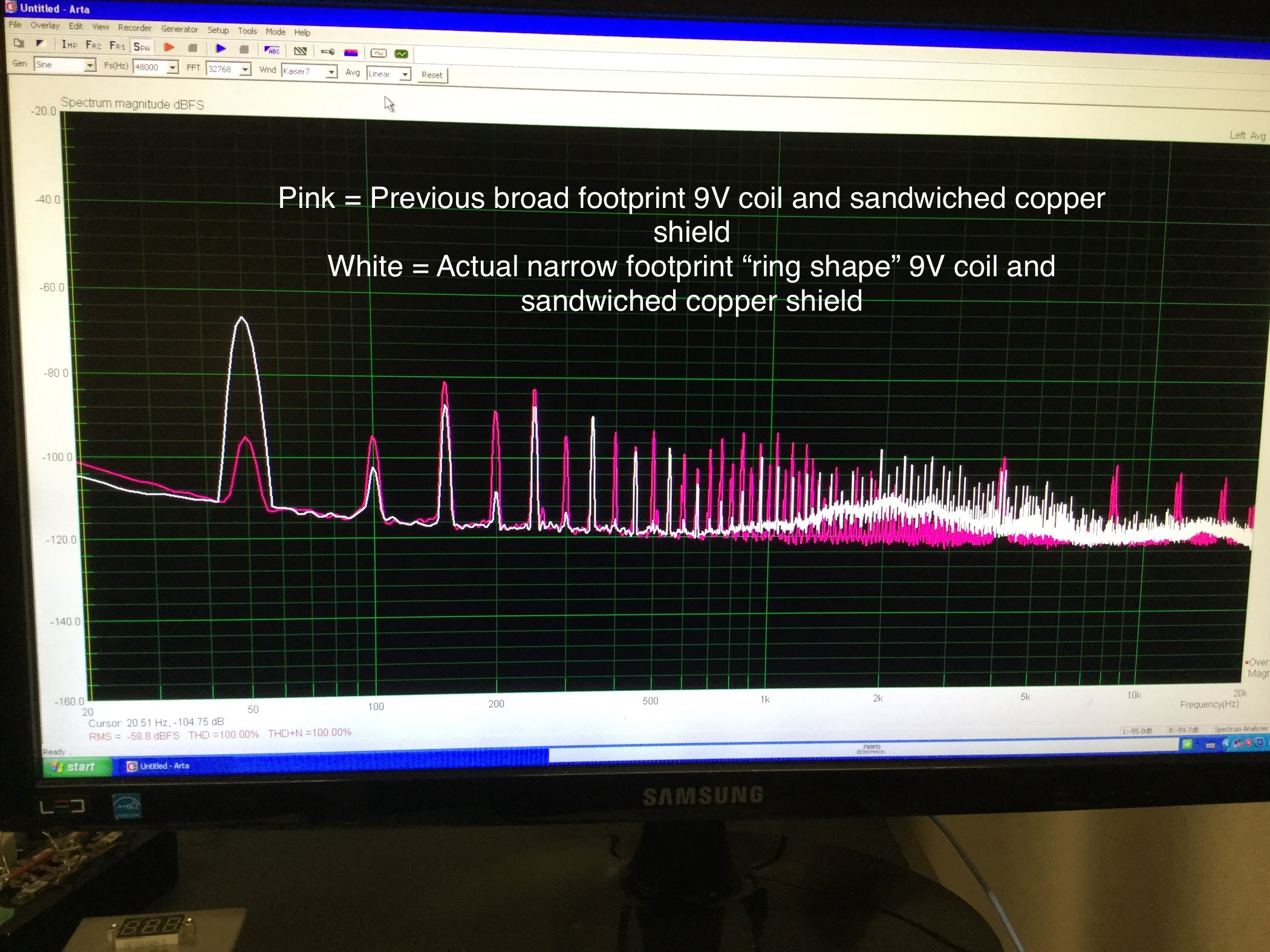Click the white 50 Hz peak in graph
Screen dimensions: 1270x952
pos(242,319)
